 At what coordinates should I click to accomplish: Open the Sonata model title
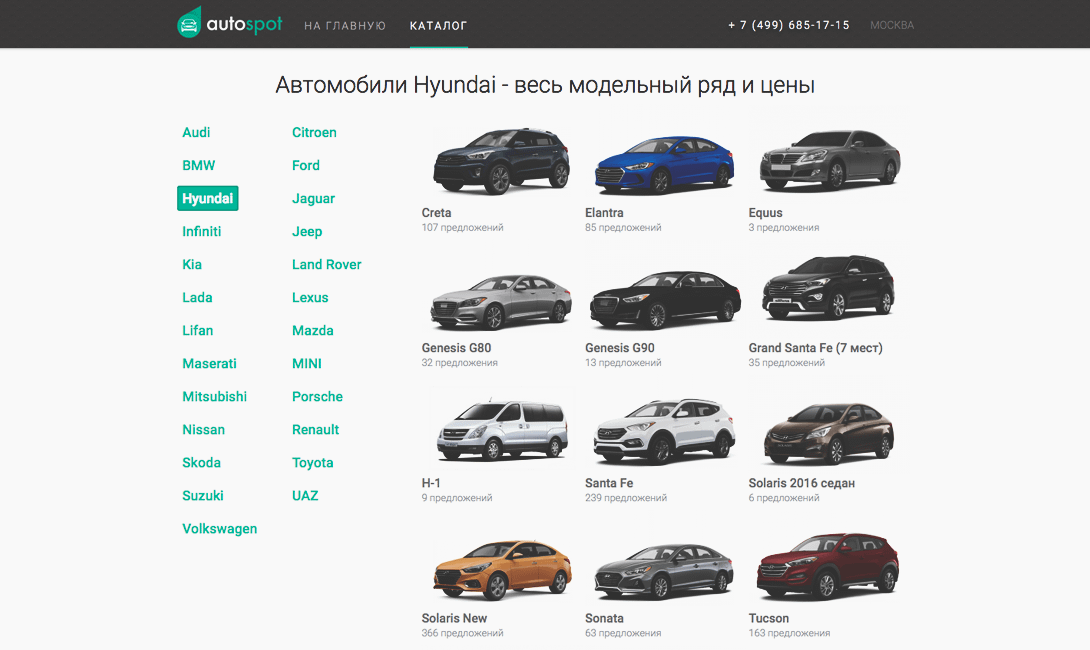(604, 618)
